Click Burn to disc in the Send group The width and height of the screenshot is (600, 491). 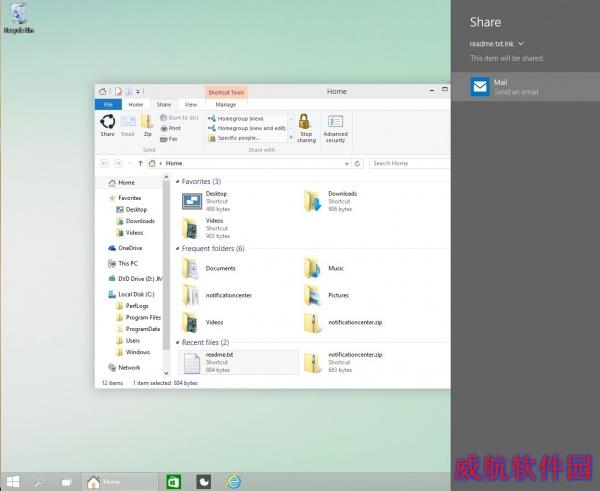(x=179, y=117)
